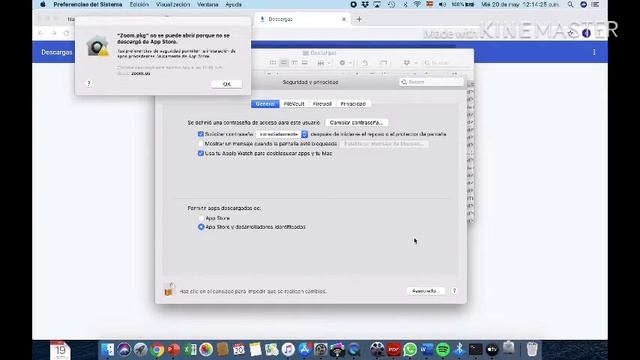Screen dimensions: 640x360
Task: Open the Ventana menu
Action: click(x=208, y=4)
